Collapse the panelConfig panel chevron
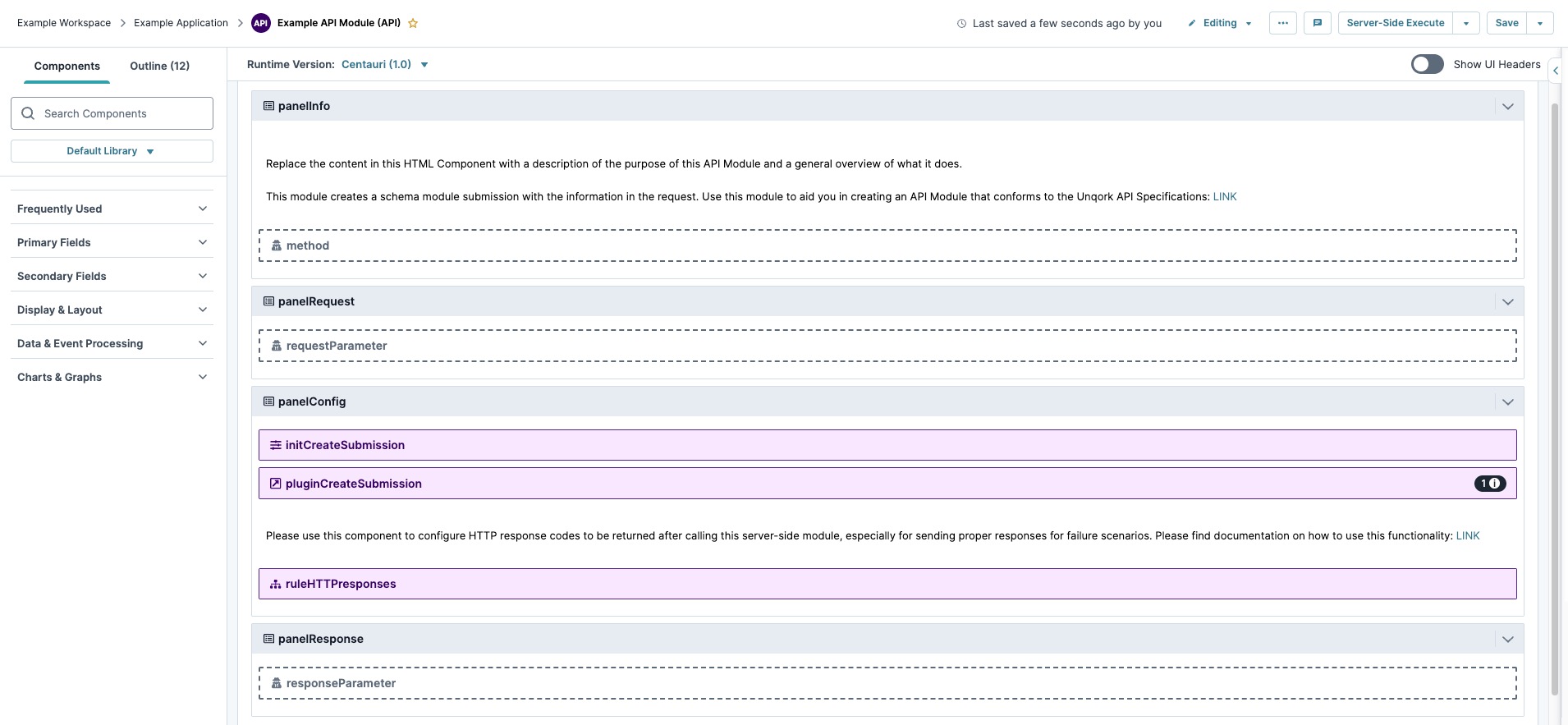 pos(1507,402)
